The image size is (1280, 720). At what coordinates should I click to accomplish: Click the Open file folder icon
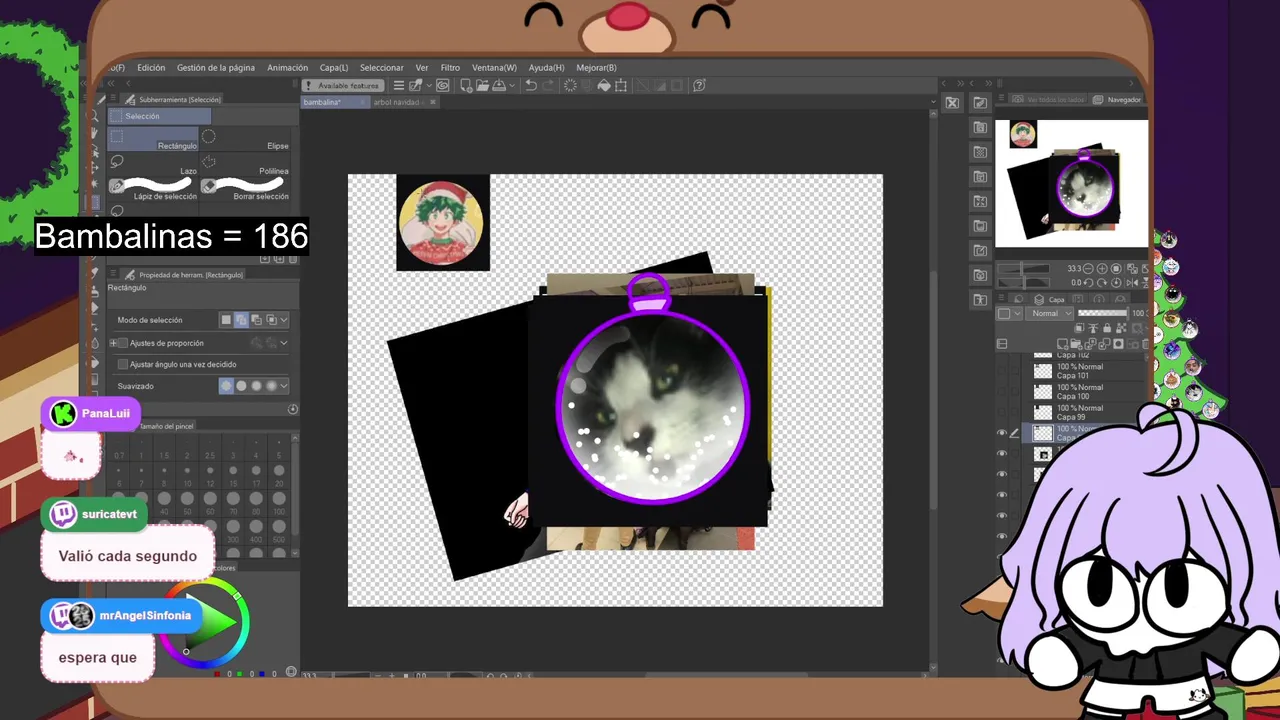click(481, 85)
